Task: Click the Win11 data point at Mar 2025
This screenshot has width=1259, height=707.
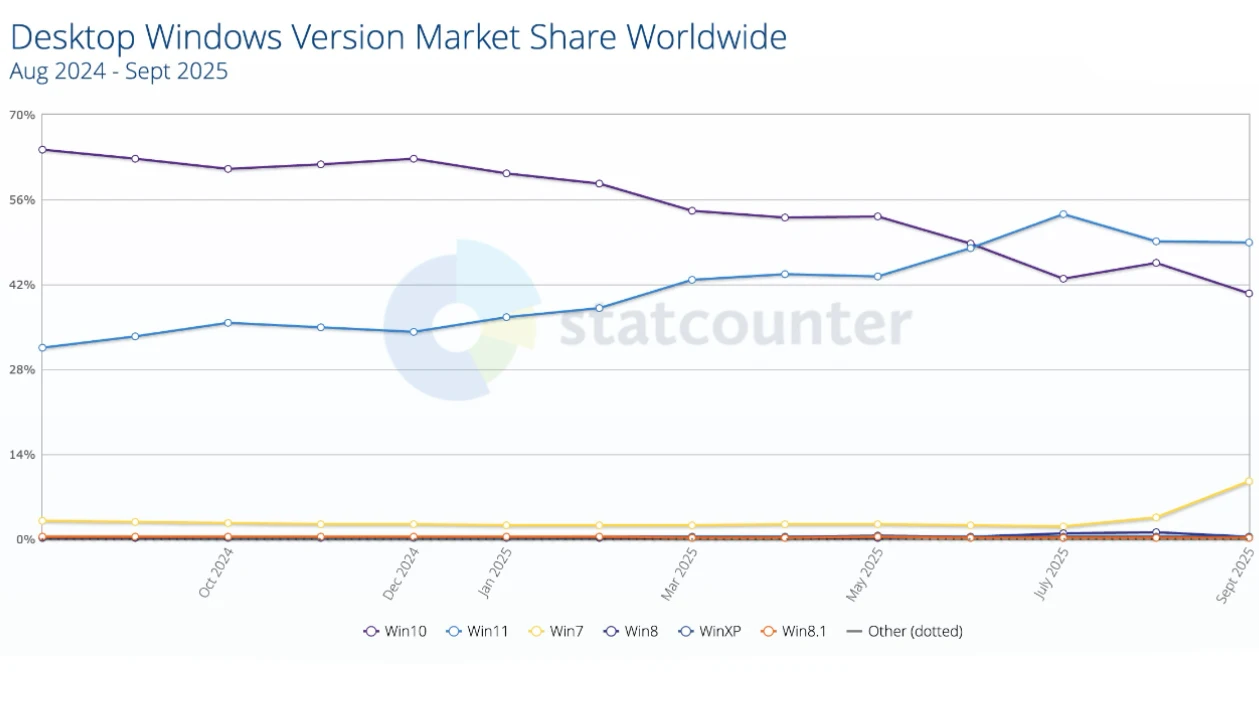Action: [692, 280]
